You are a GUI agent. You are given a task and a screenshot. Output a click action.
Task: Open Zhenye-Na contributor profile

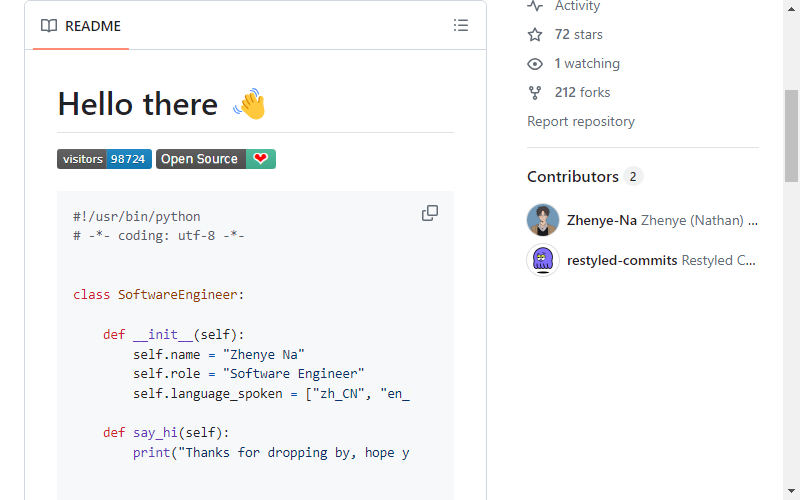602,220
